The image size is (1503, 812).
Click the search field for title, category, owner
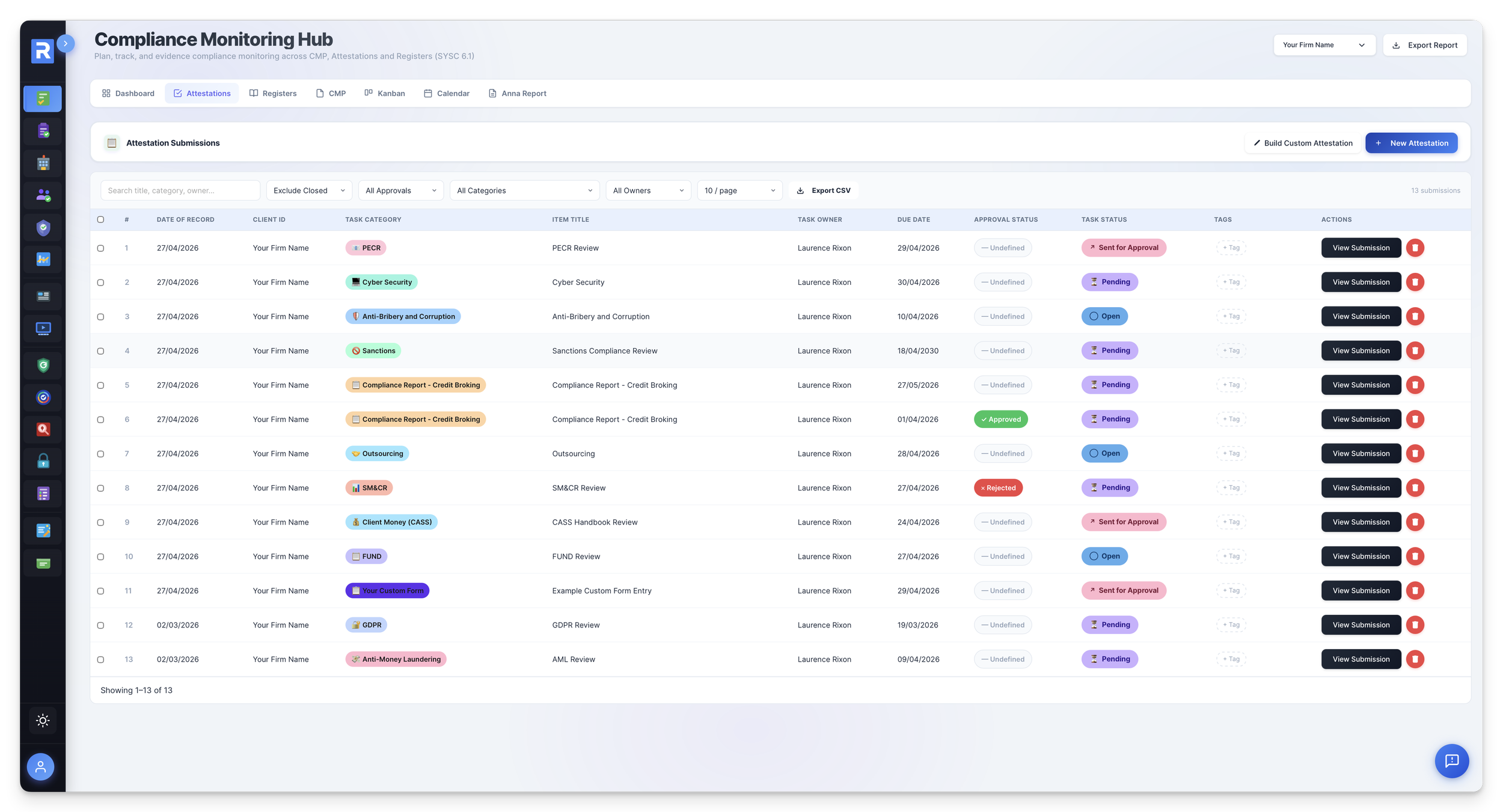(180, 190)
